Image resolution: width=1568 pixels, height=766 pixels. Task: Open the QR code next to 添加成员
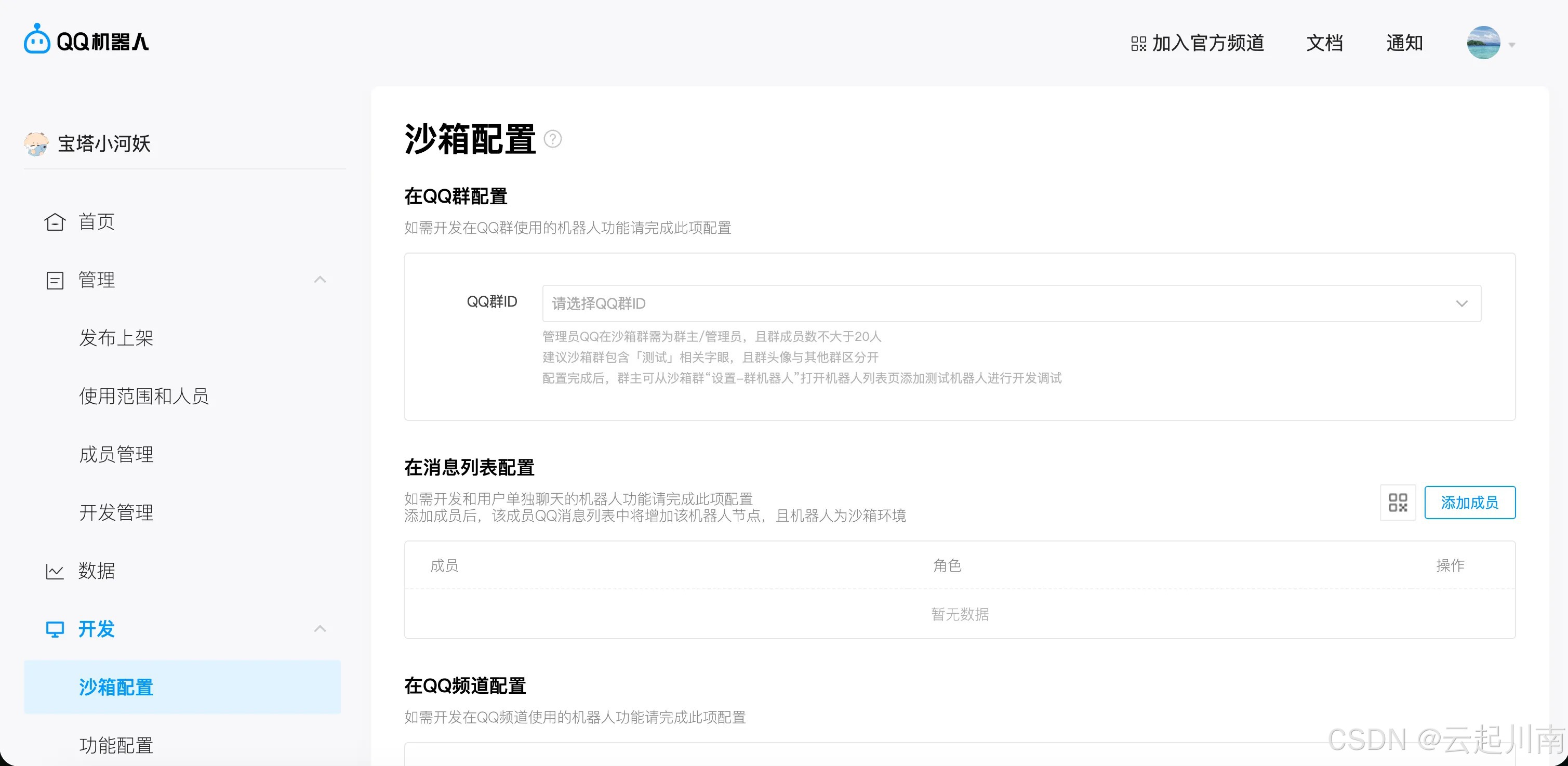pos(1398,503)
